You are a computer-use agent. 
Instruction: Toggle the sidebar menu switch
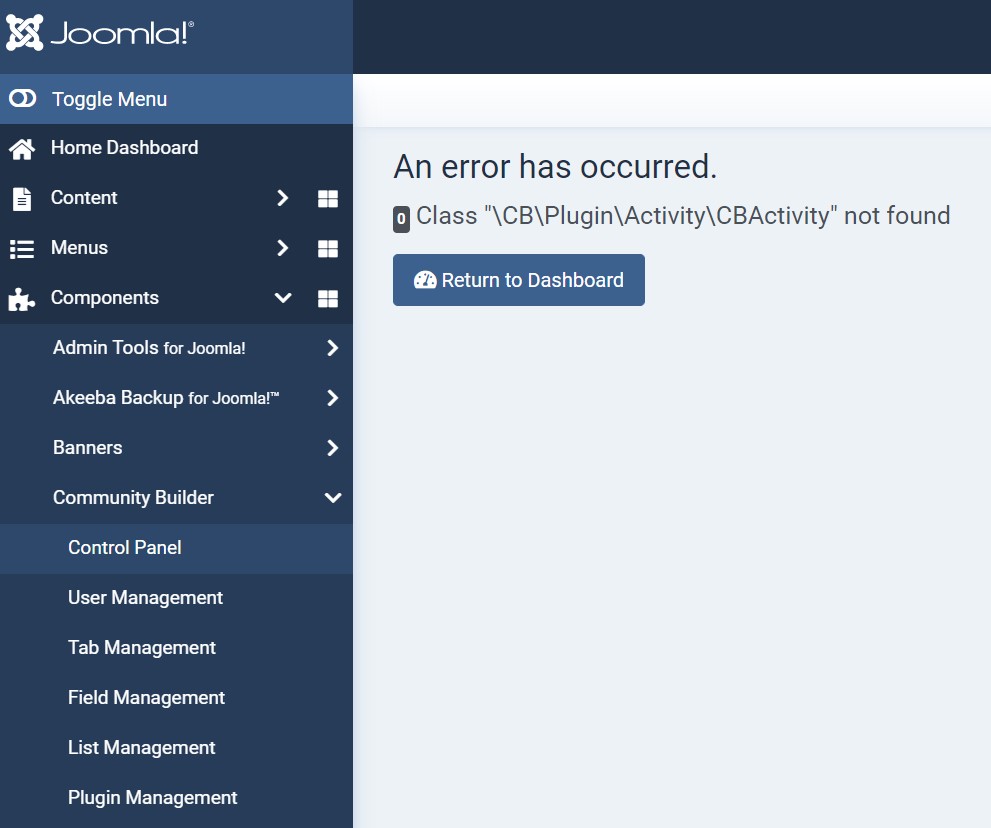point(23,99)
